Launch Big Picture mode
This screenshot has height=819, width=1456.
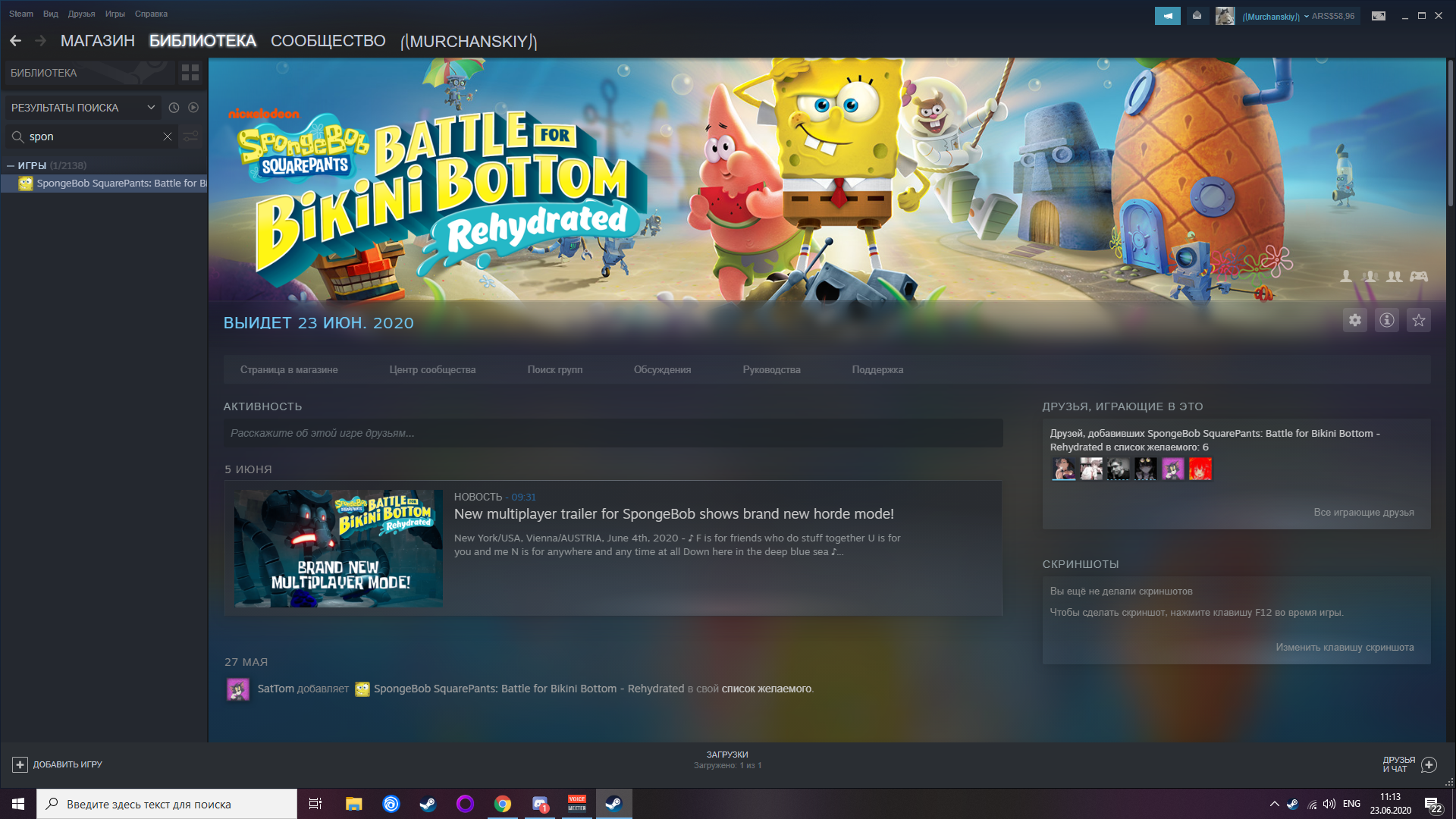(1379, 16)
